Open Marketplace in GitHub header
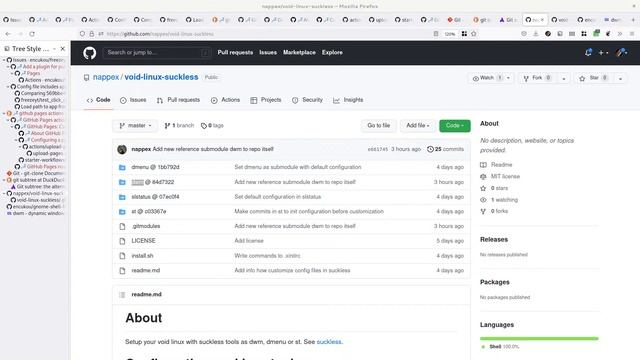This screenshot has height=360, width=640. click(299, 53)
